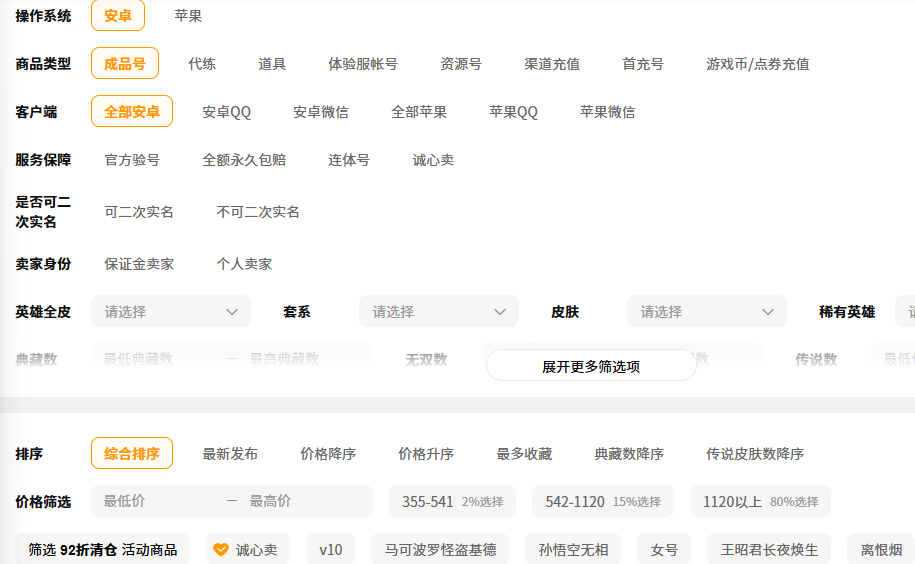Toggle the 全额永久包赔 filter
The height and width of the screenshot is (564, 915).
point(244,160)
